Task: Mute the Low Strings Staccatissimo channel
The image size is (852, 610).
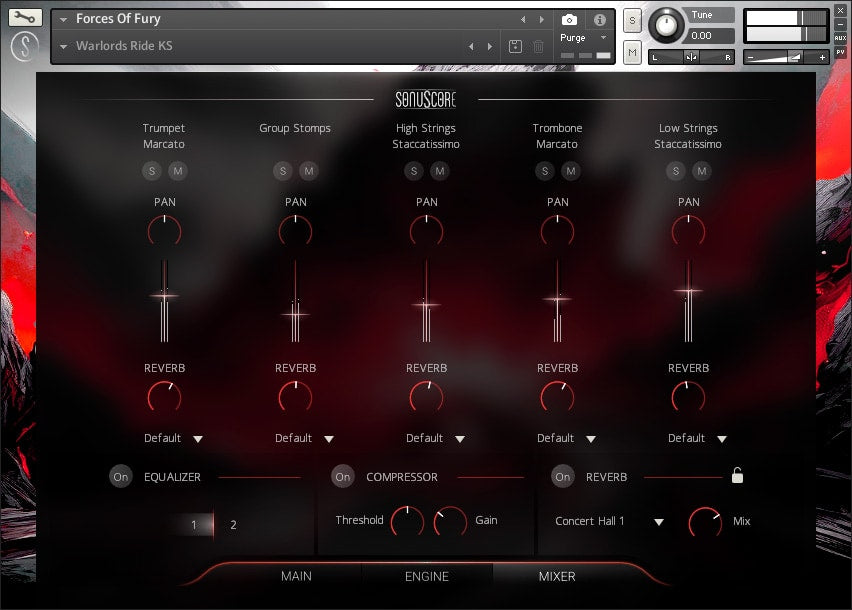Action: (x=701, y=171)
